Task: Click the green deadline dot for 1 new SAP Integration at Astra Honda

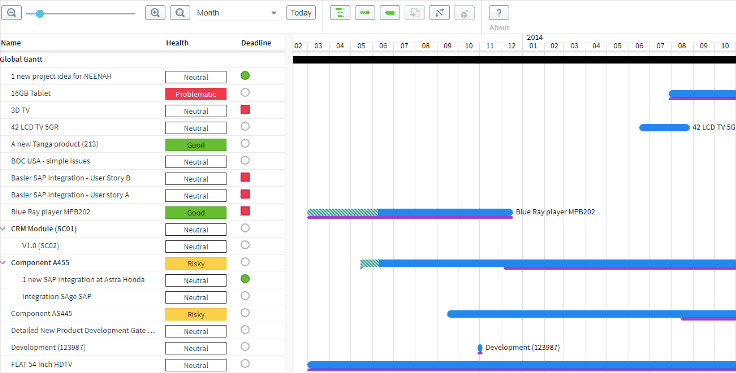Action: (245, 279)
